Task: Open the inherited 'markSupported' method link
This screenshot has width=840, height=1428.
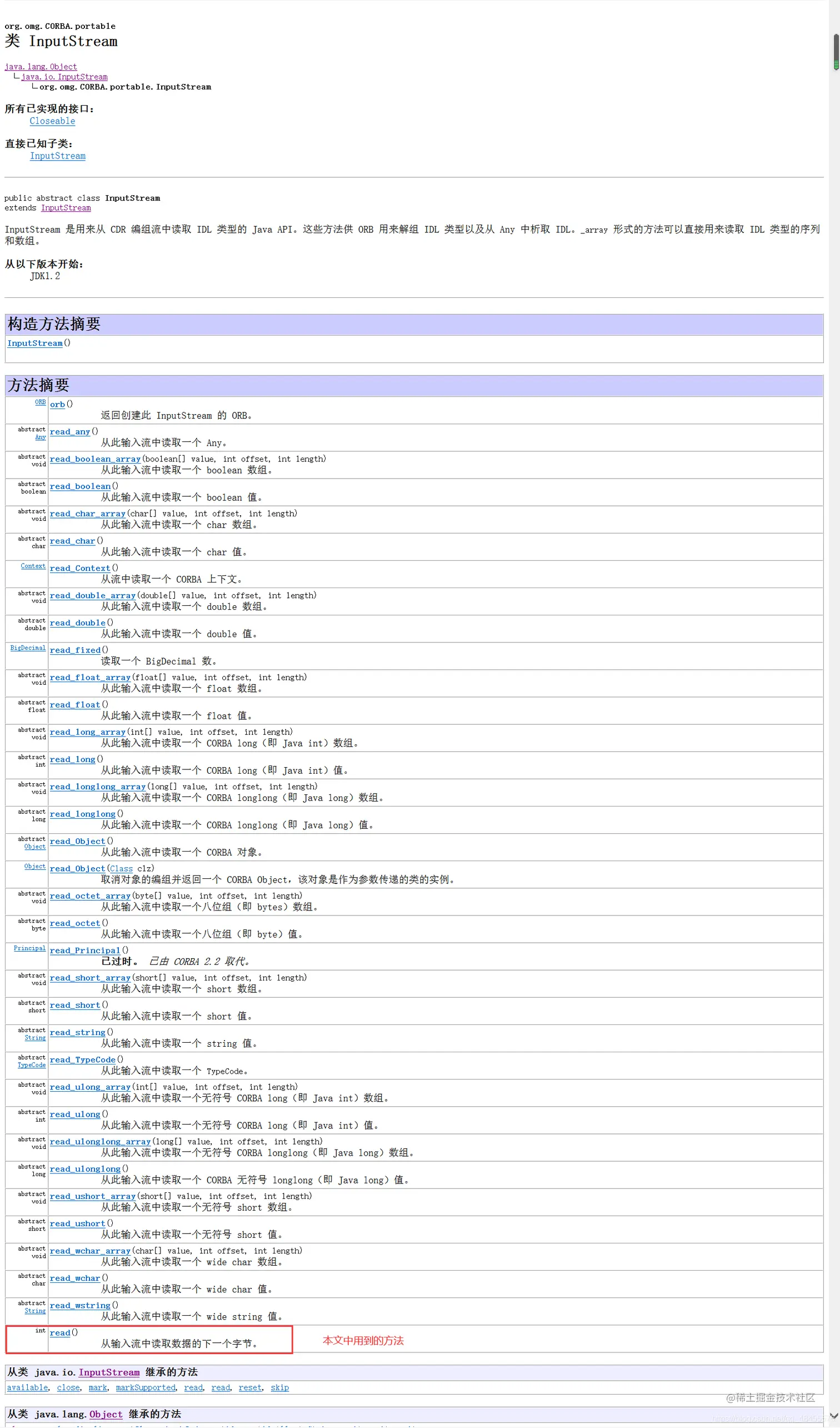Action: pos(146,1388)
